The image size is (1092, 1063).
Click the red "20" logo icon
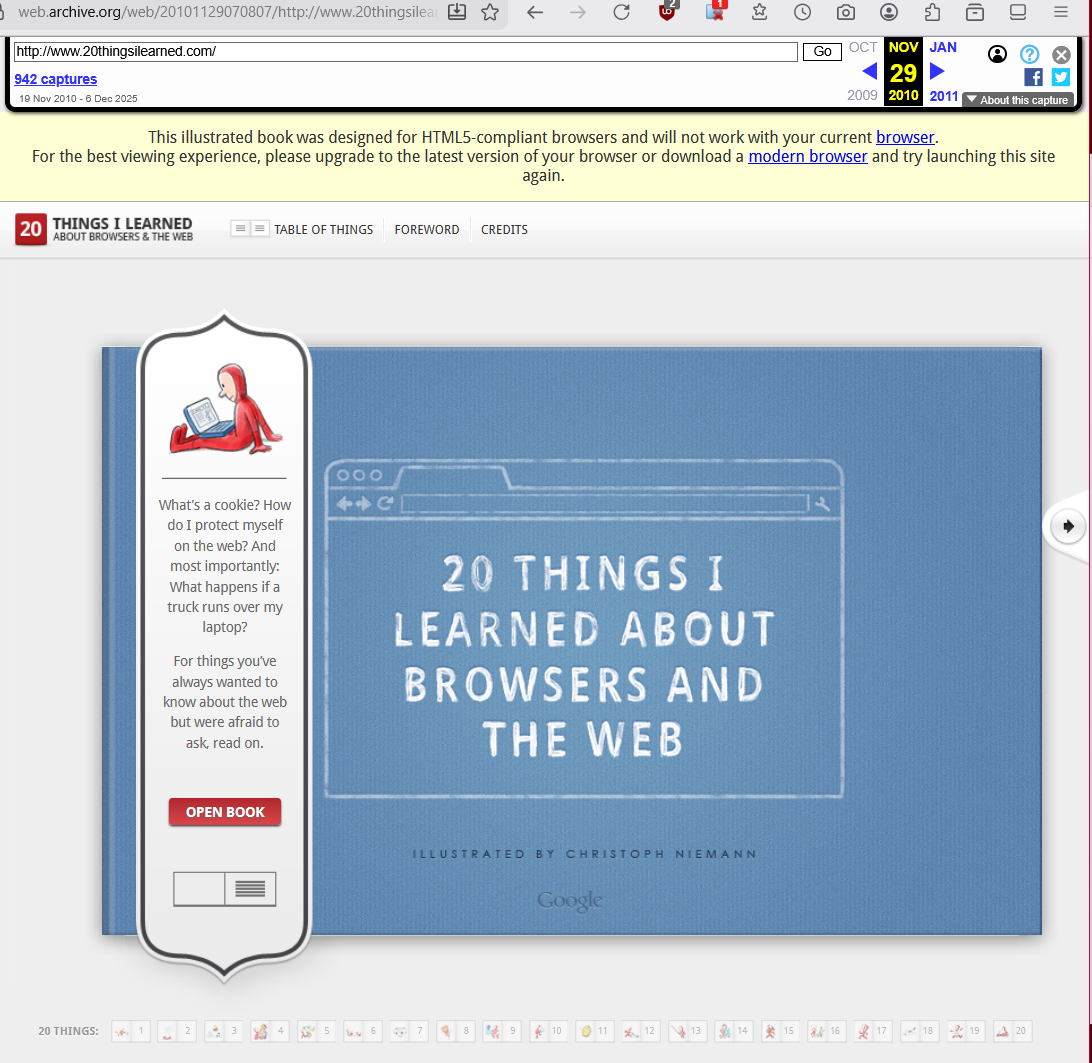(x=30, y=229)
